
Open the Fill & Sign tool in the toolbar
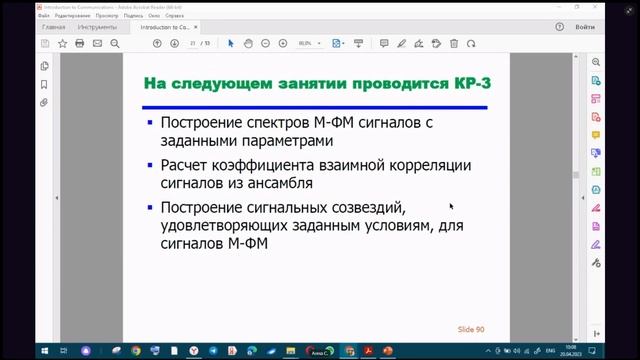(419, 43)
